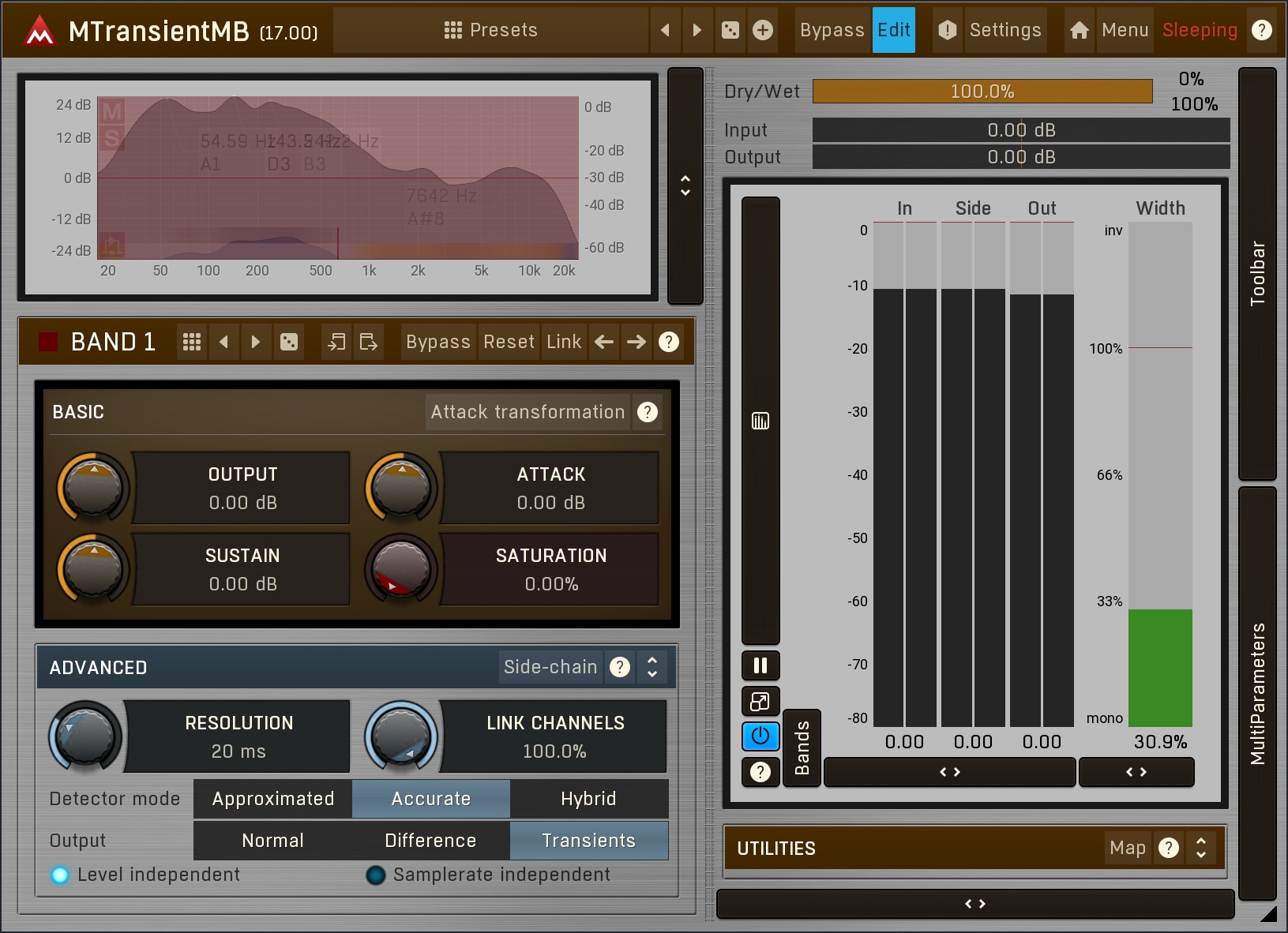Click the Band 1 copy icon

point(336,342)
